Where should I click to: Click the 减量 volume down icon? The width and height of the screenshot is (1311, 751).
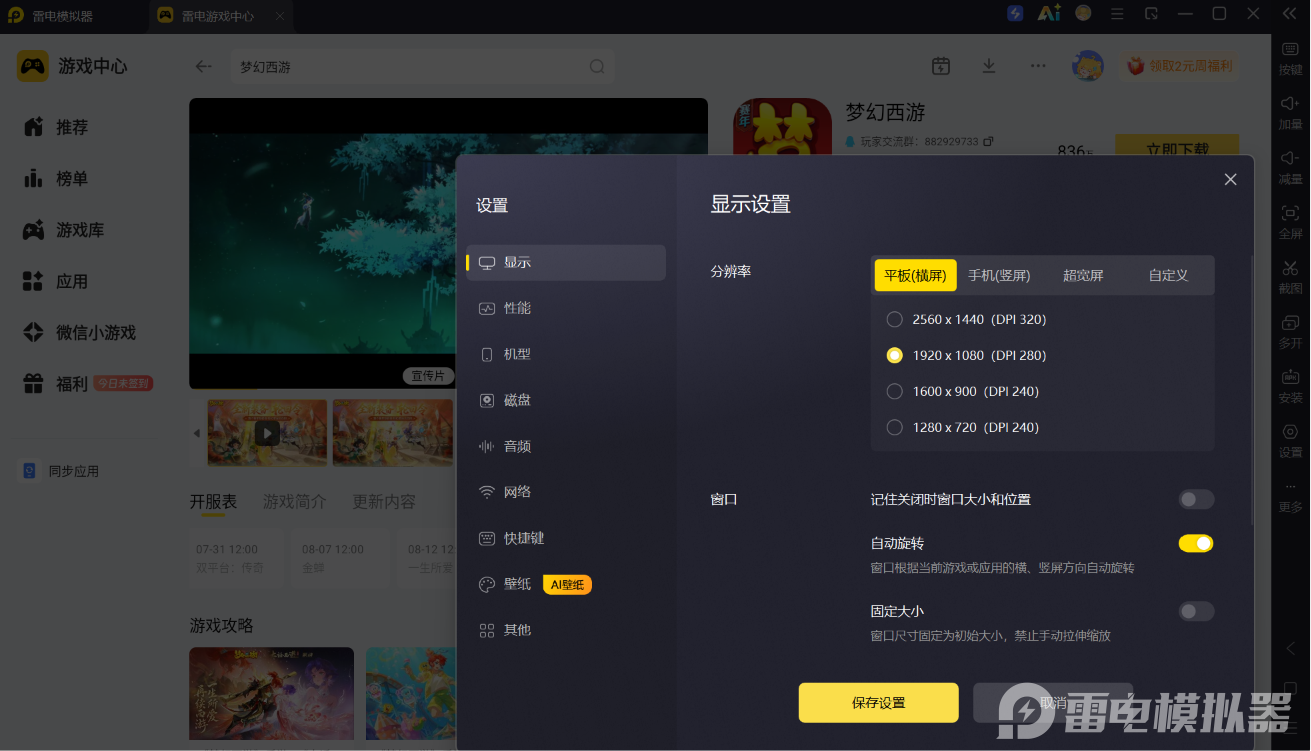[1290, 158]
